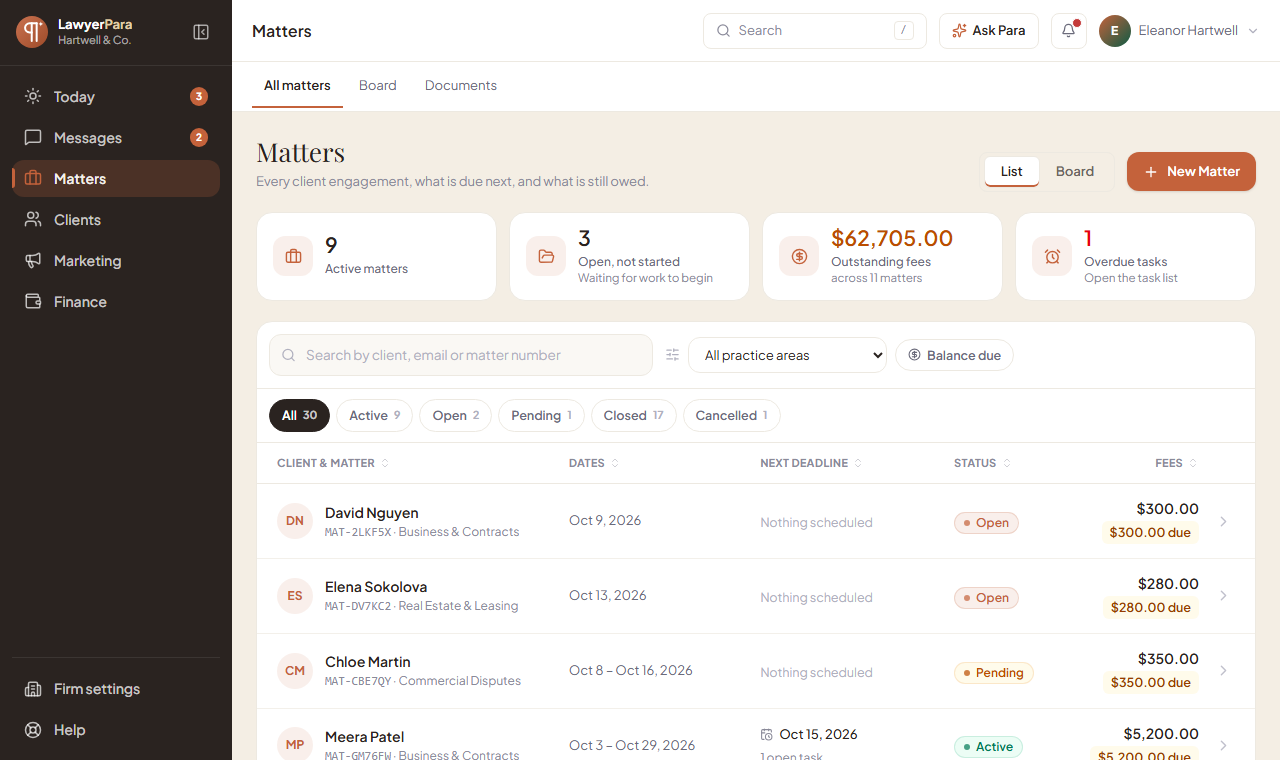Open the All practice areas dropdown
Image resolution: width=1280 pixels, height=760 pixels.
(x=787, y=355)
